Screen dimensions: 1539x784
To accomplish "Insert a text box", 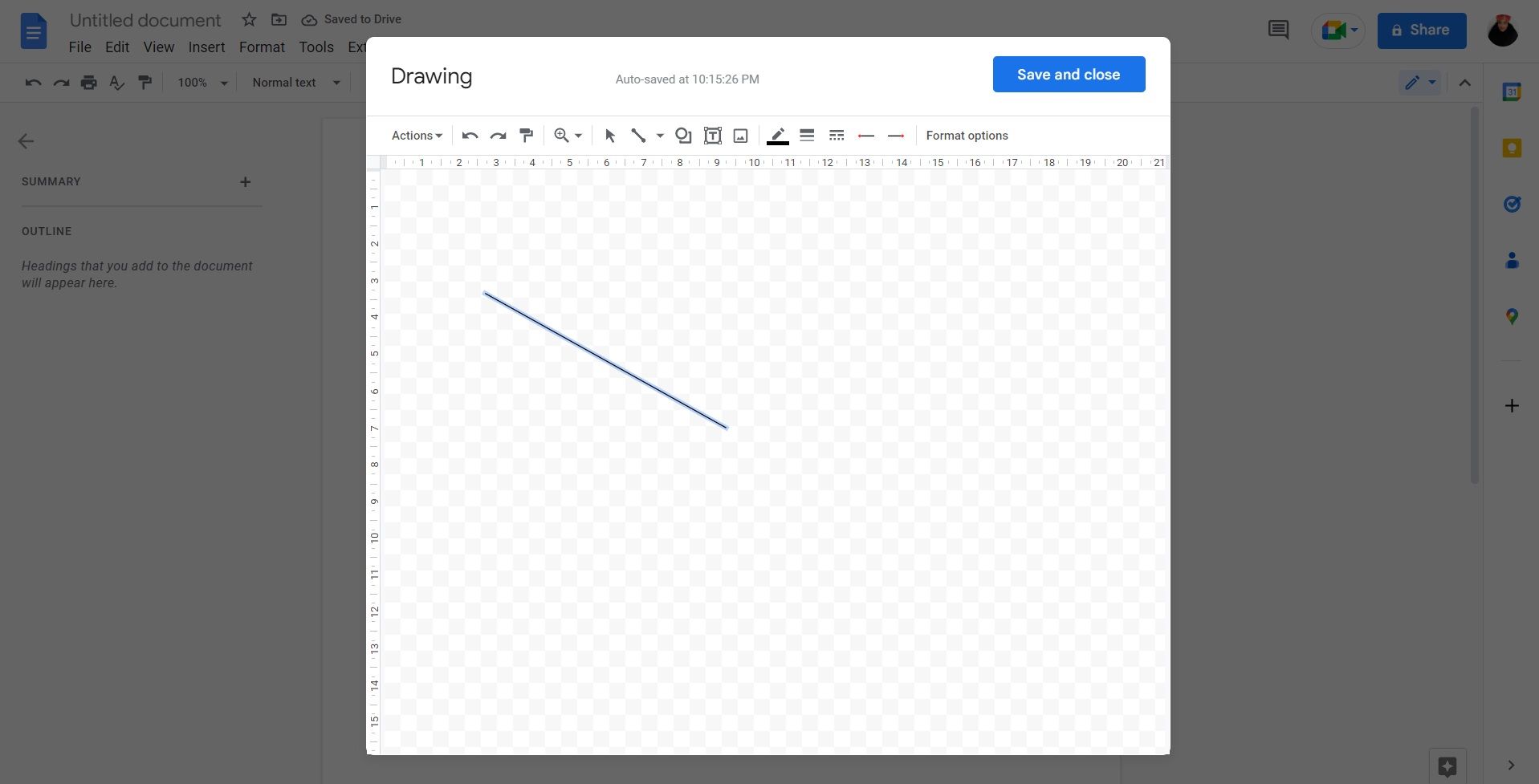I will (712, 135).
